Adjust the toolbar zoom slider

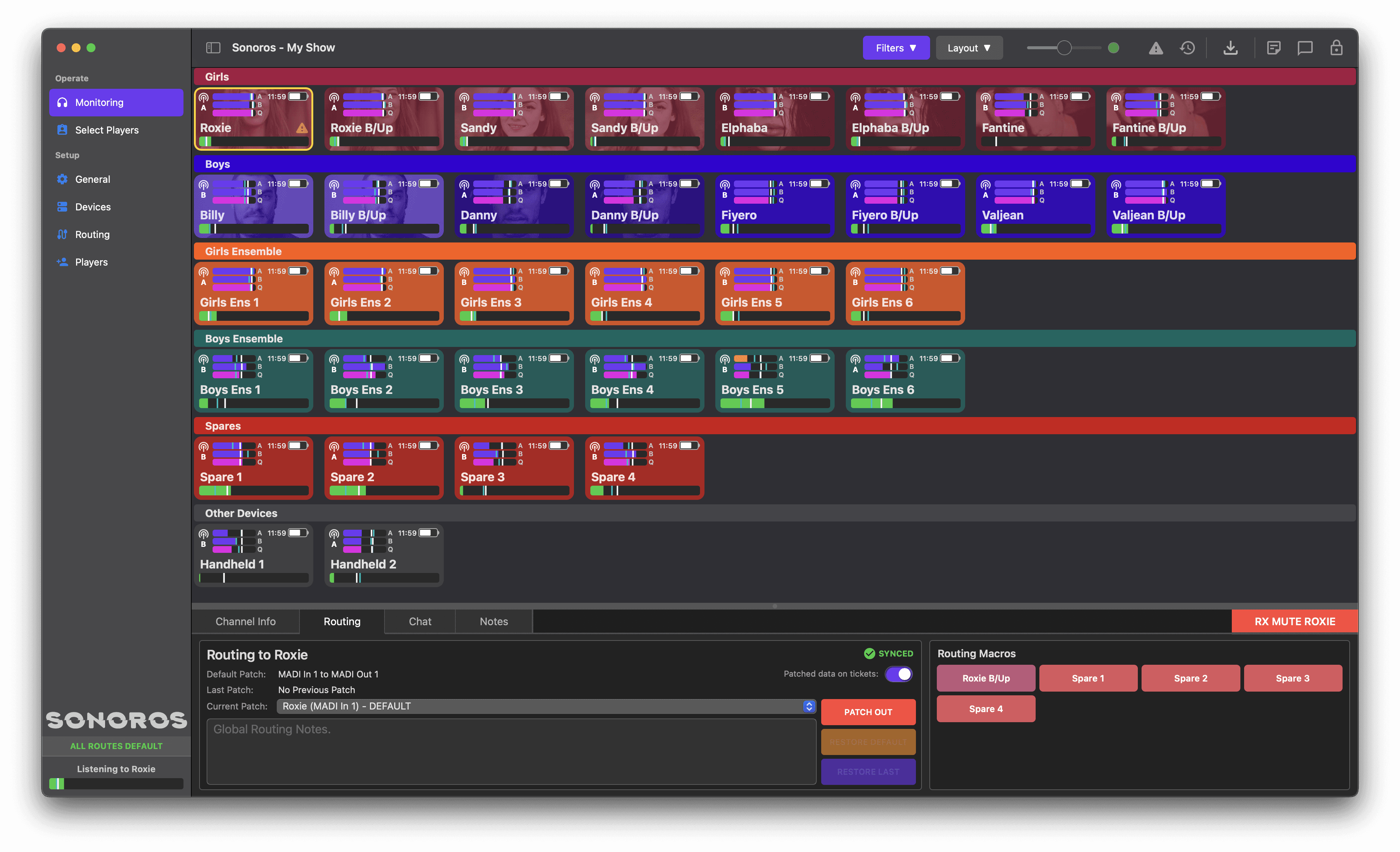pyautogui.click(x=1064, y=48)
